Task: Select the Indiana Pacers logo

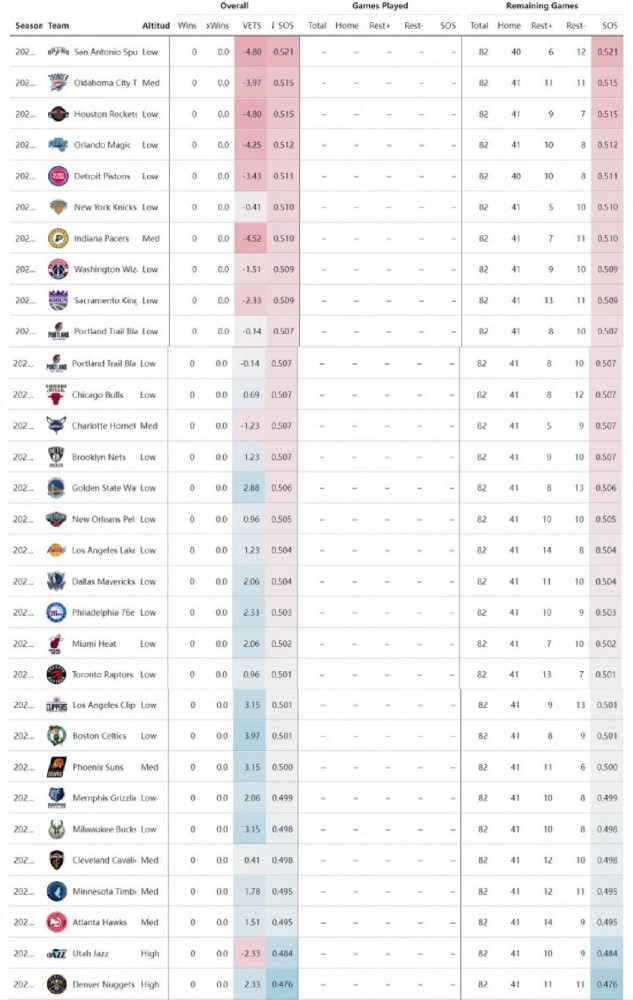Action: [x=58, y=239]
